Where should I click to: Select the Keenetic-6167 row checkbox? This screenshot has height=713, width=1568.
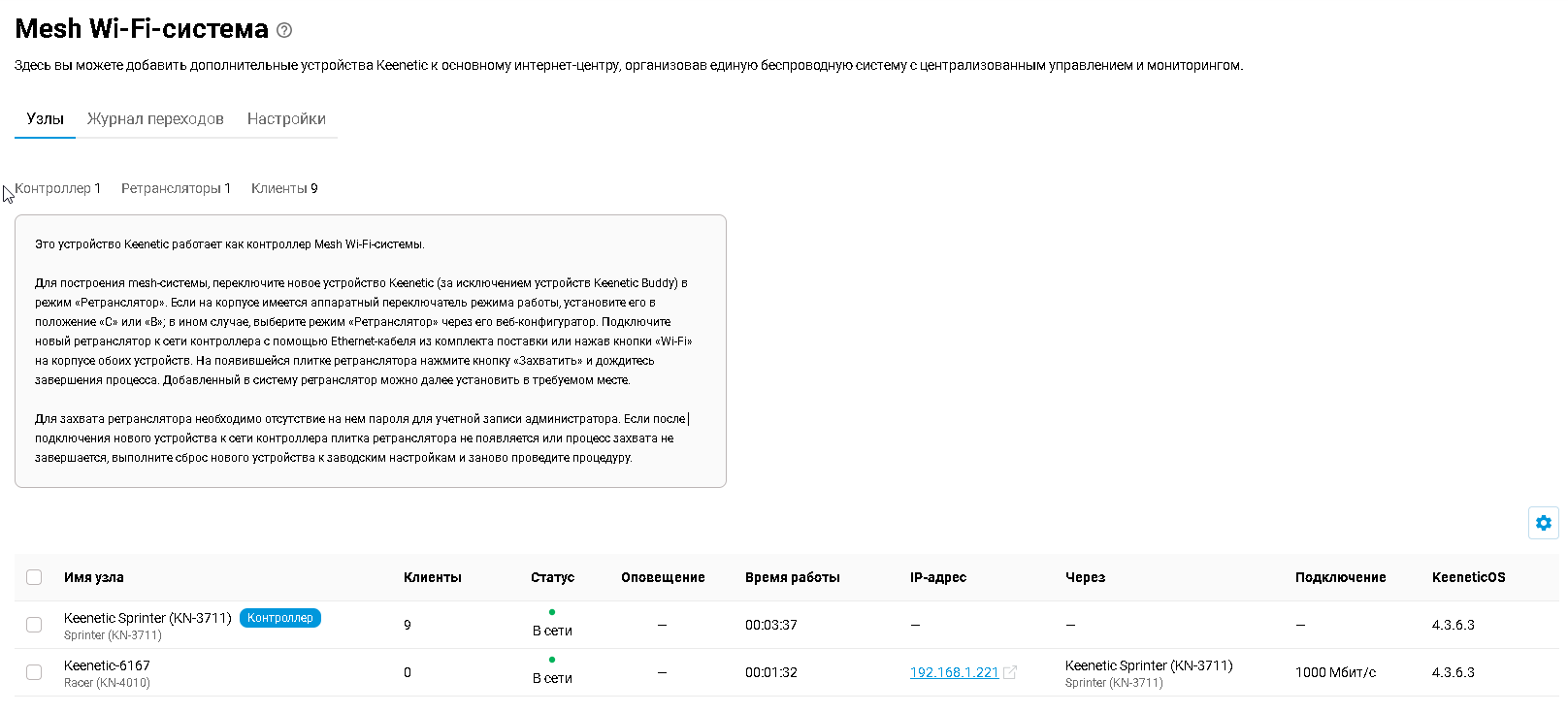tap(34, 672)
